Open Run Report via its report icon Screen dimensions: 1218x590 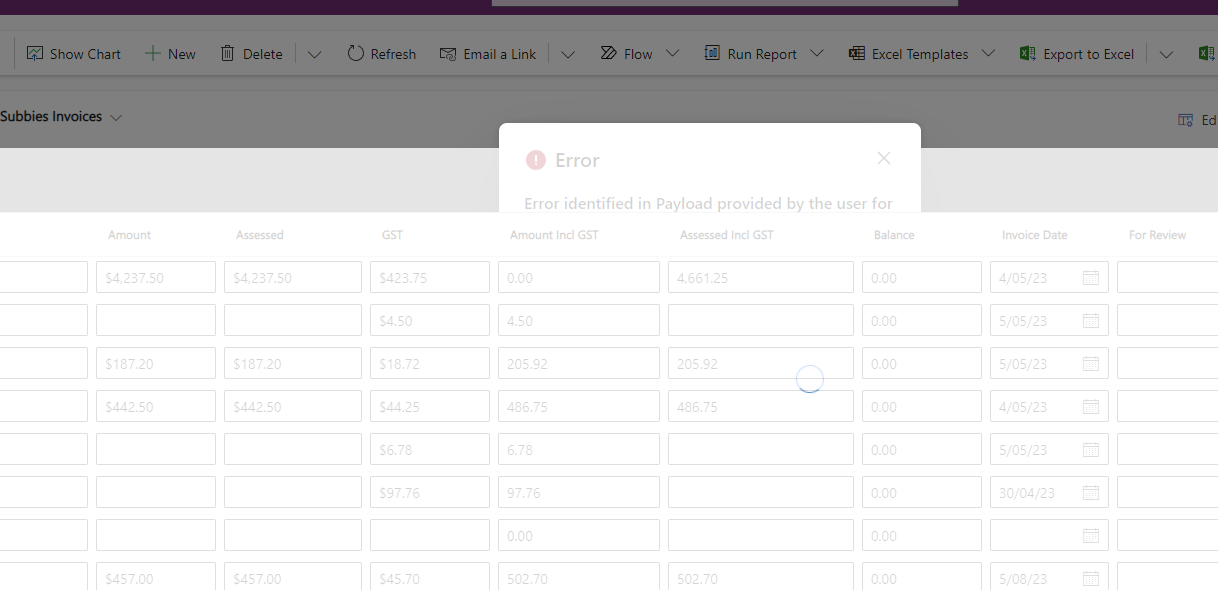[x=711, y=53]
